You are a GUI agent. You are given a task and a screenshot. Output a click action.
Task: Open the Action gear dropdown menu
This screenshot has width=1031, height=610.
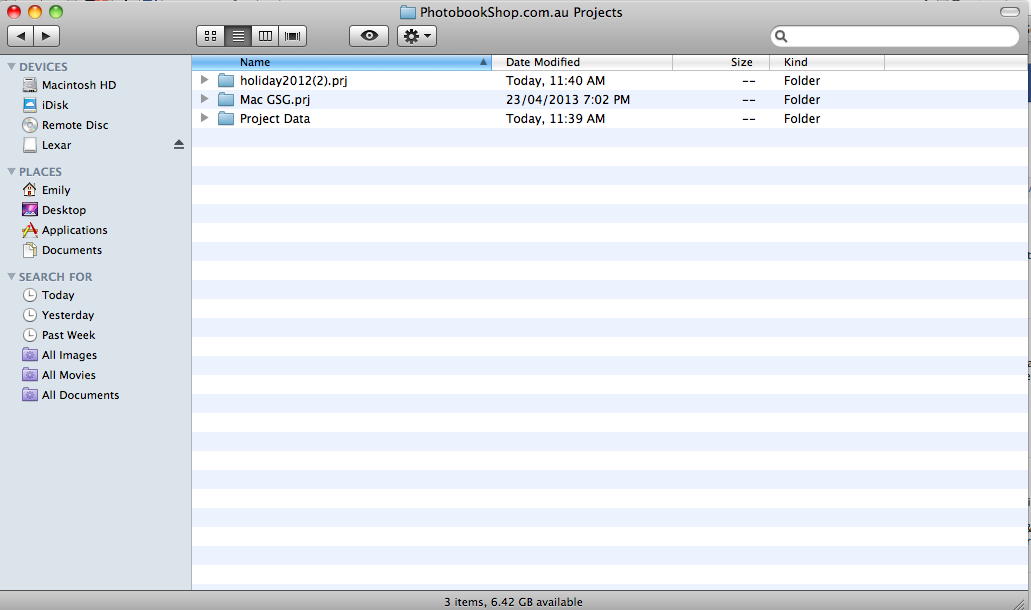[416, 36]
